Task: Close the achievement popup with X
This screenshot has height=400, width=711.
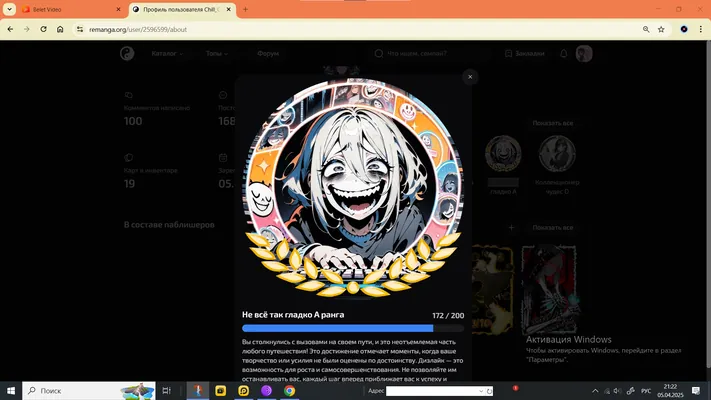Action: [x=470, y=77]
